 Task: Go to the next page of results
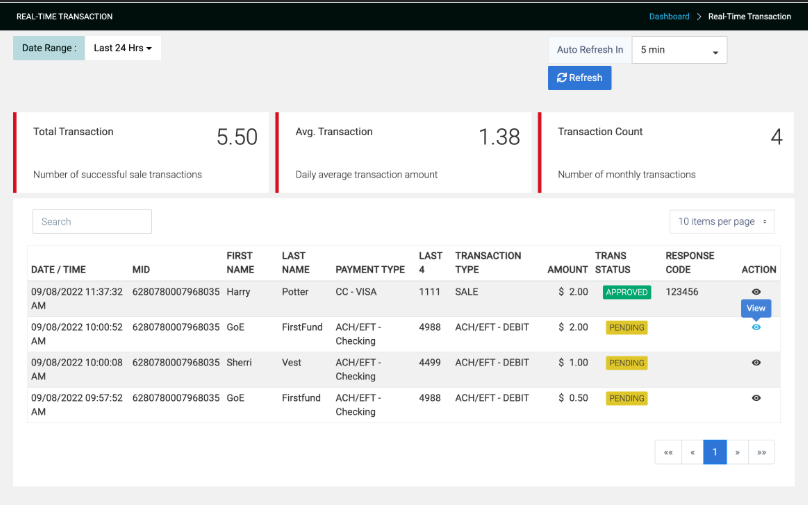click(x=738, y=452)
